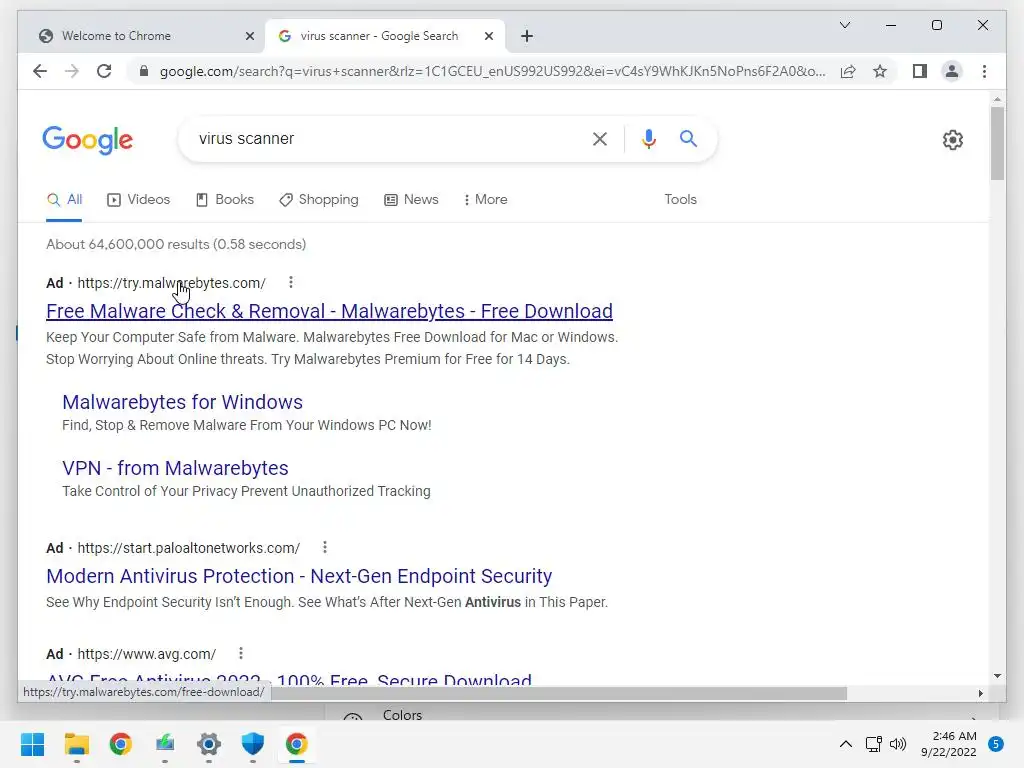Screen dimensions: 1024x768
Task: Open Malwarebytes for Windows link
Action: click(x=182, y=402)
